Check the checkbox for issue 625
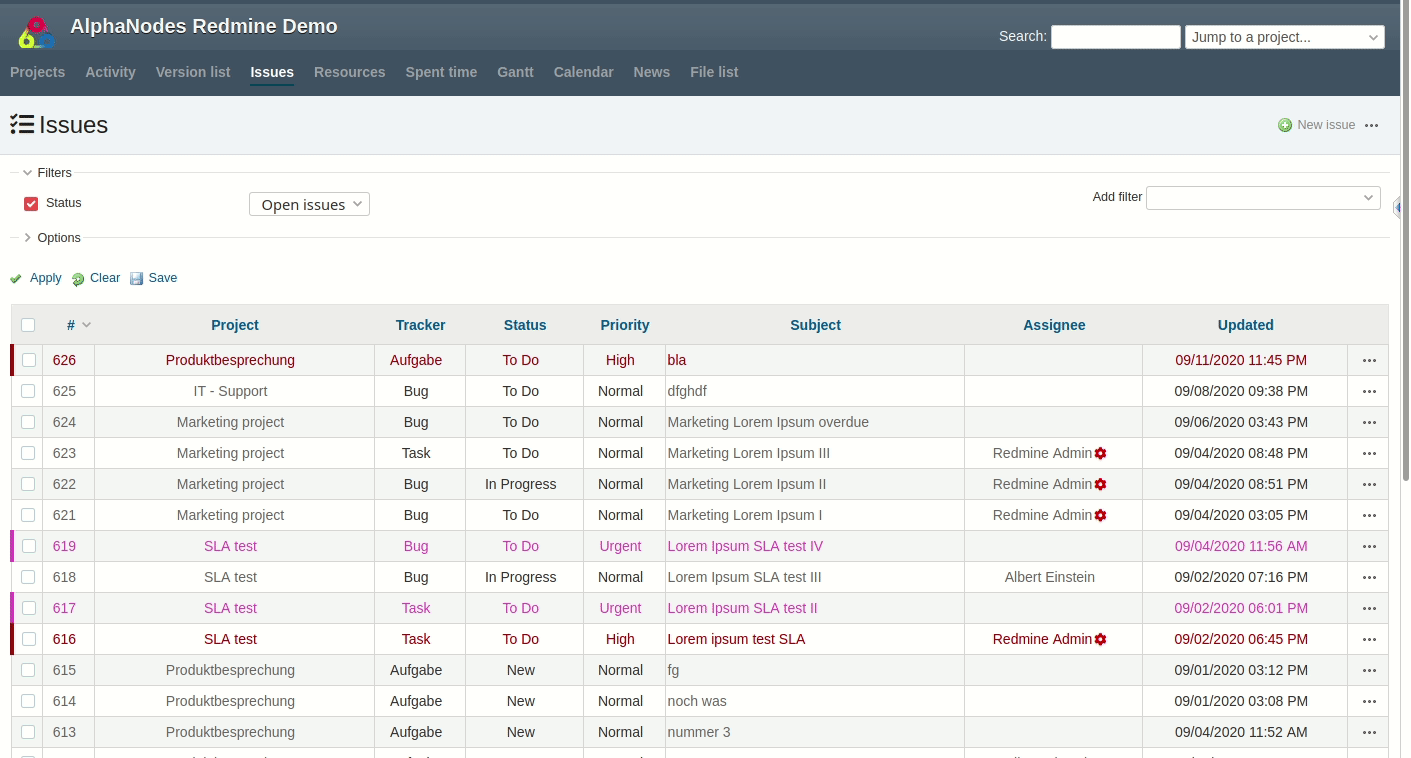This screenshot has height=758, width=1411. 28,391
